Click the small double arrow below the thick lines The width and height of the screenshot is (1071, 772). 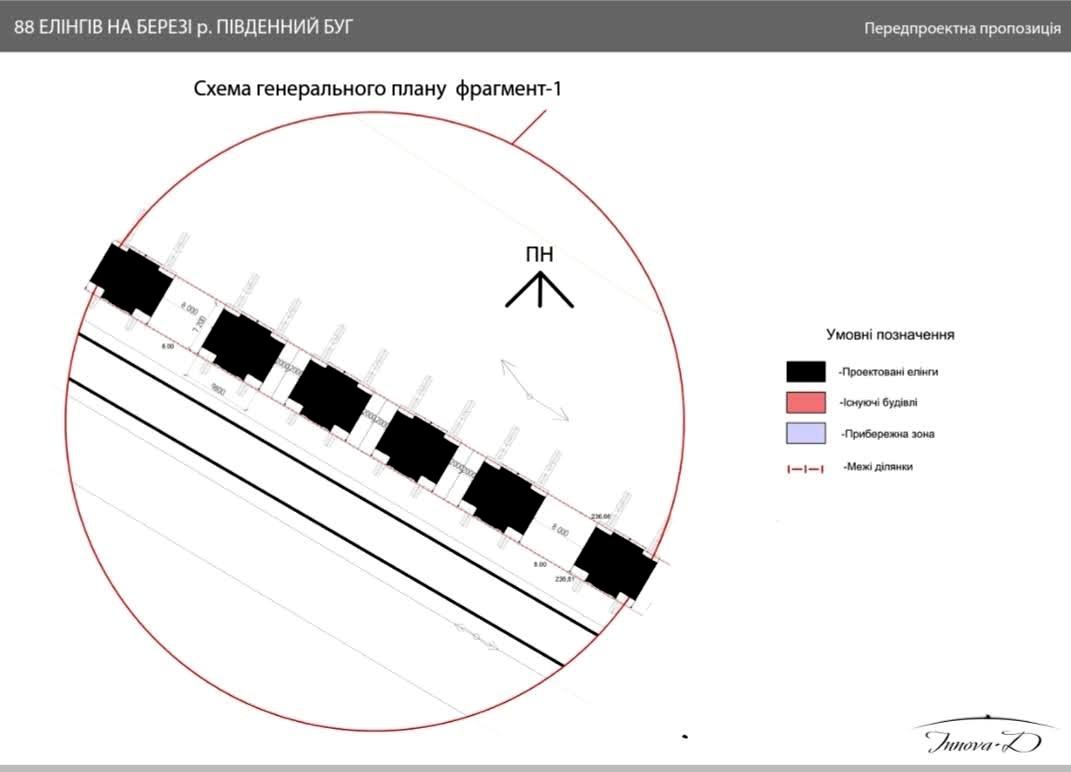(476, 635)
